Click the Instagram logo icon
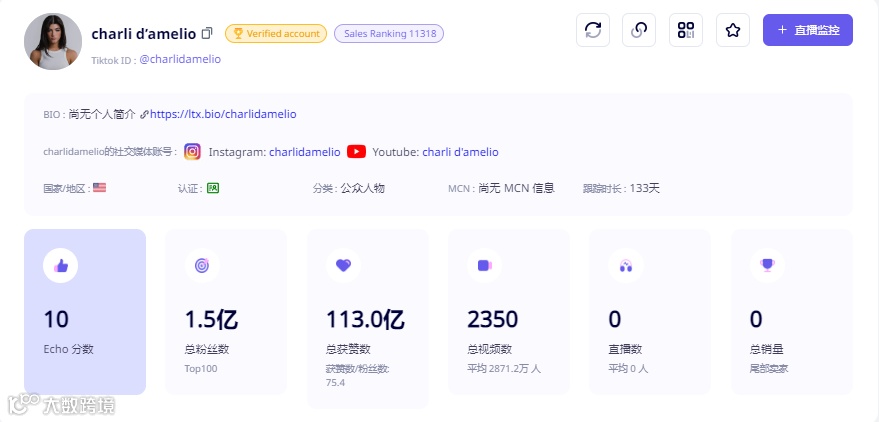879x422 pixels. point(192,152)
